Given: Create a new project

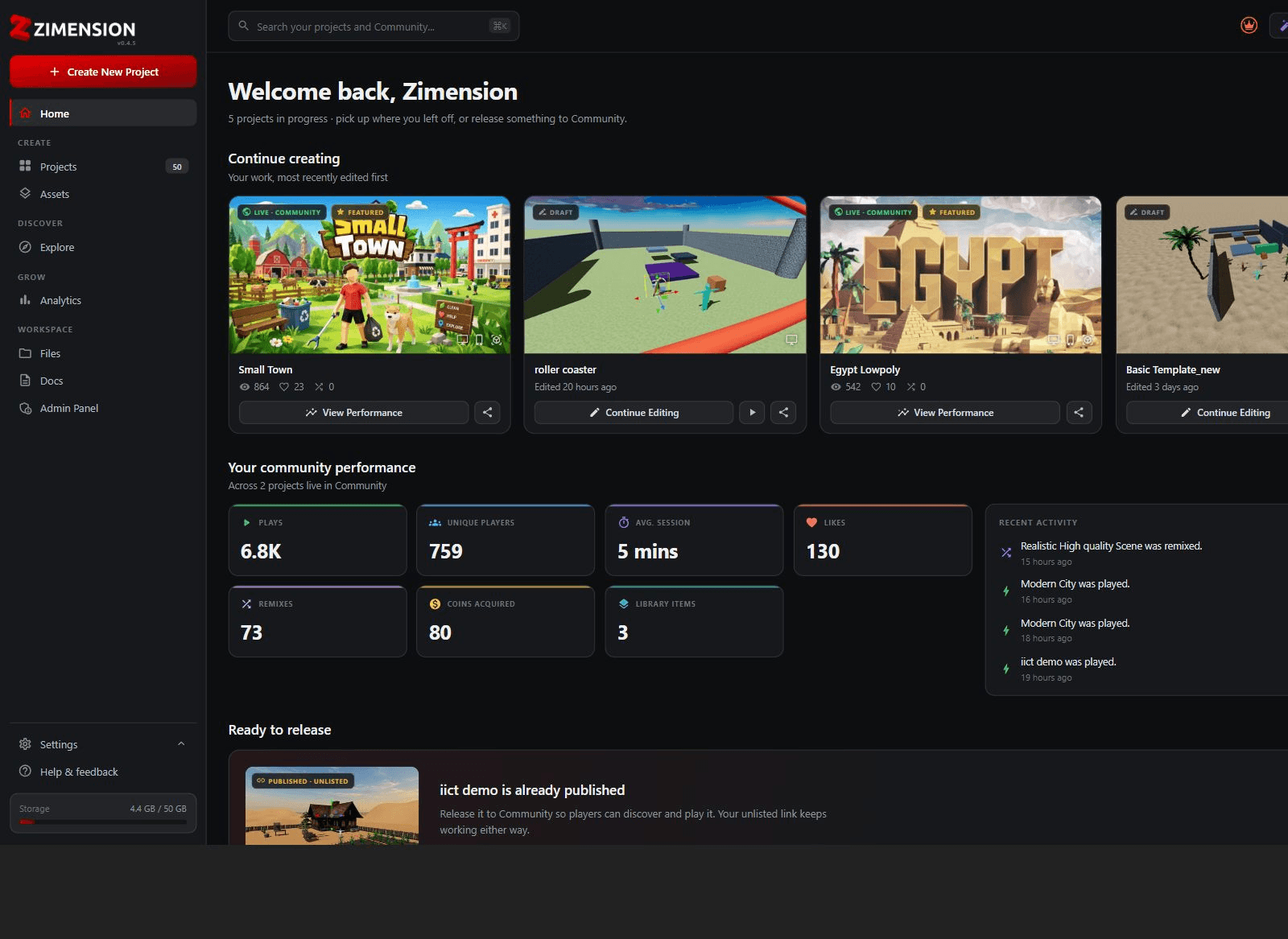Looking at the screenshot, I should tap(103, 72).
